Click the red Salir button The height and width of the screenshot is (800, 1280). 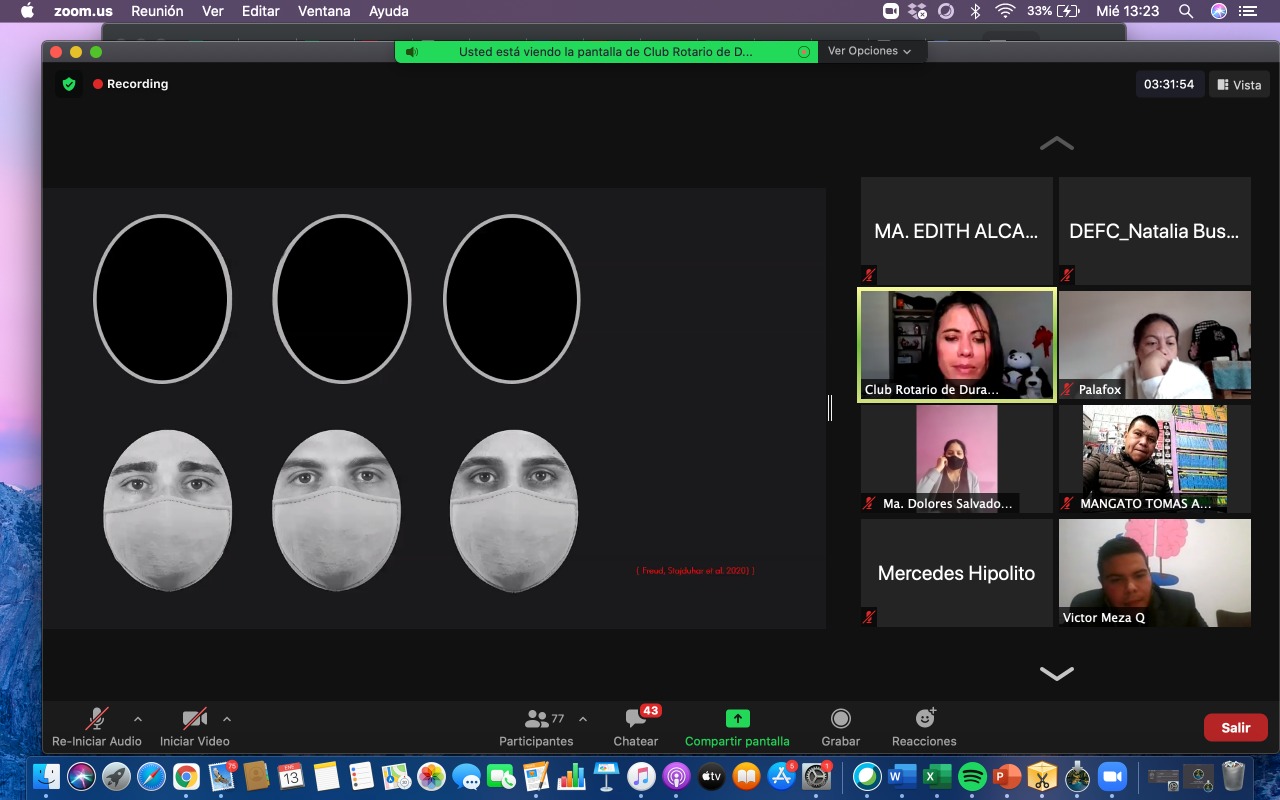[1235, 727]
